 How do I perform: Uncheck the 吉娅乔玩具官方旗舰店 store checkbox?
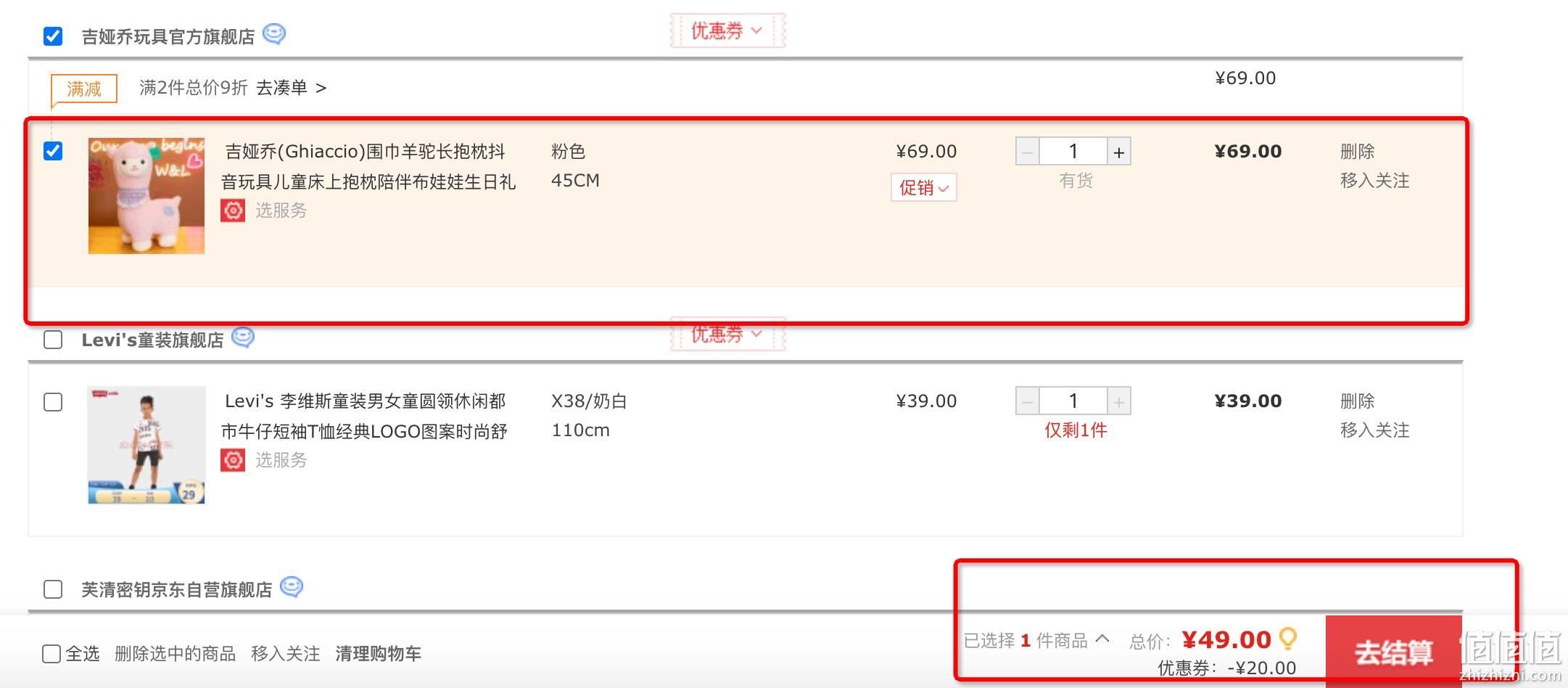(x=53, y=36)
